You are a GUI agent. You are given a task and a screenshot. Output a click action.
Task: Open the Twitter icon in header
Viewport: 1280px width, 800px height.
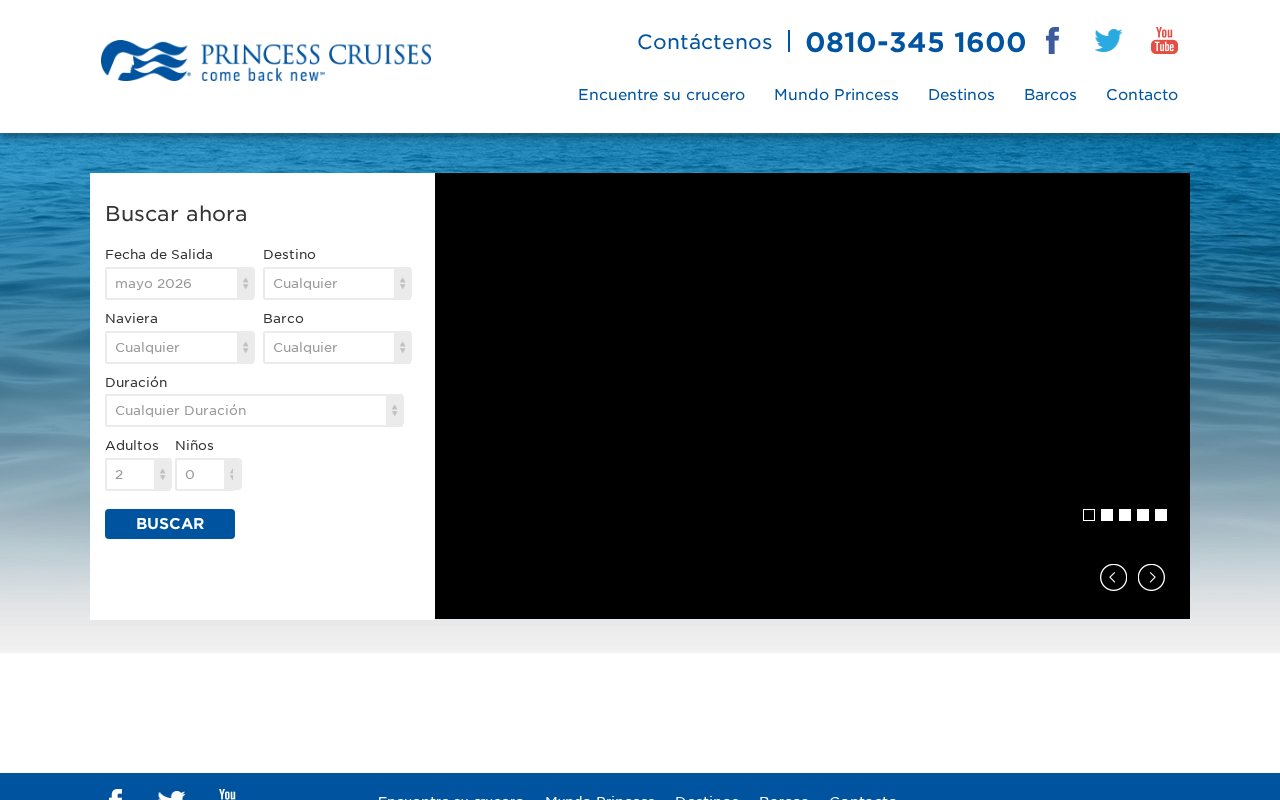(1108, 41)
